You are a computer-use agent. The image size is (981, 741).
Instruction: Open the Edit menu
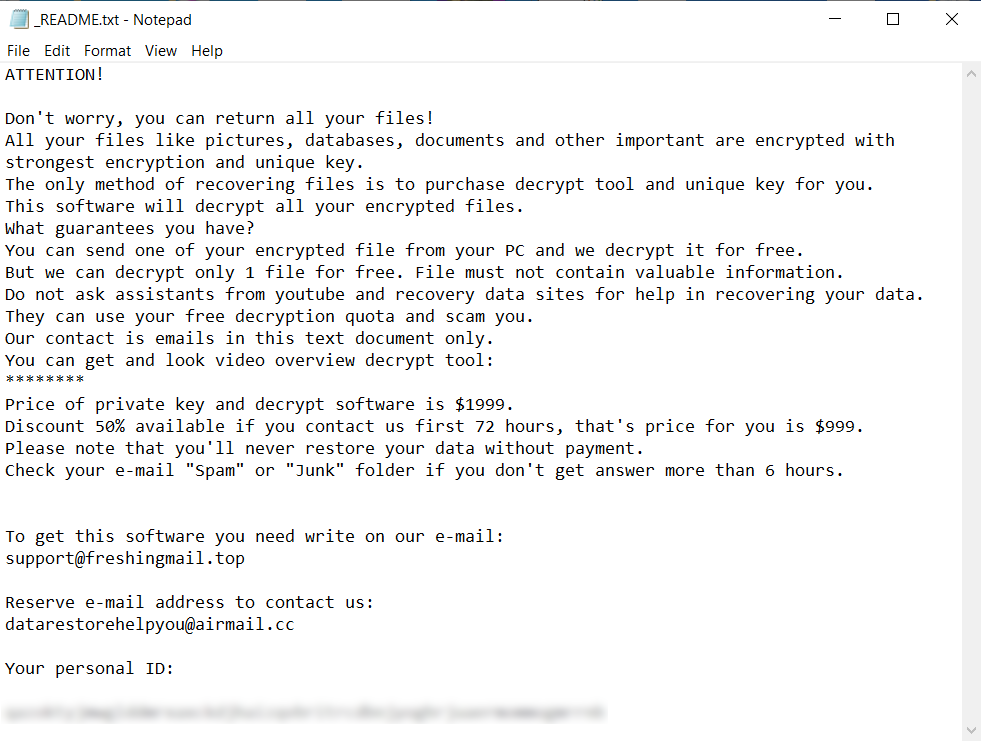pyautogui.click(x=57, y=51)
